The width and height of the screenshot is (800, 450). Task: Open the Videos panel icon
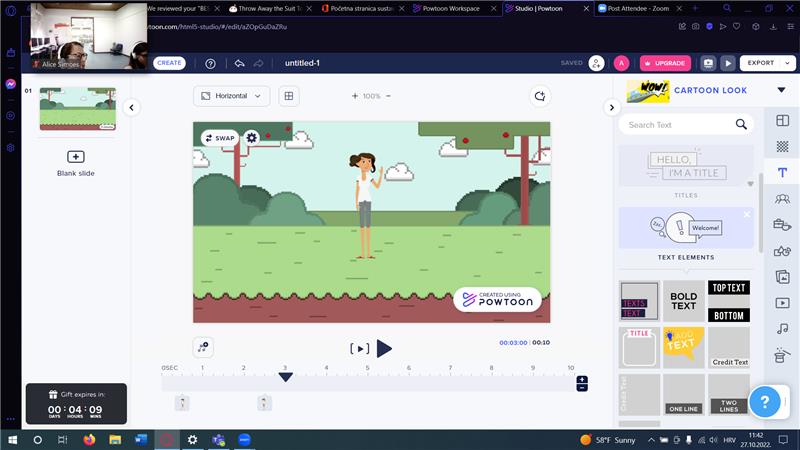point(782,303)
